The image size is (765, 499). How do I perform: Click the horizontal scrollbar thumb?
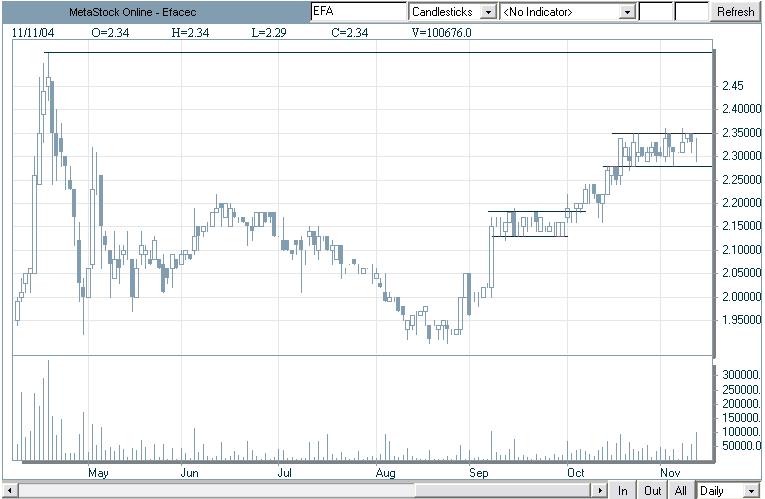(x=503, y=490)
